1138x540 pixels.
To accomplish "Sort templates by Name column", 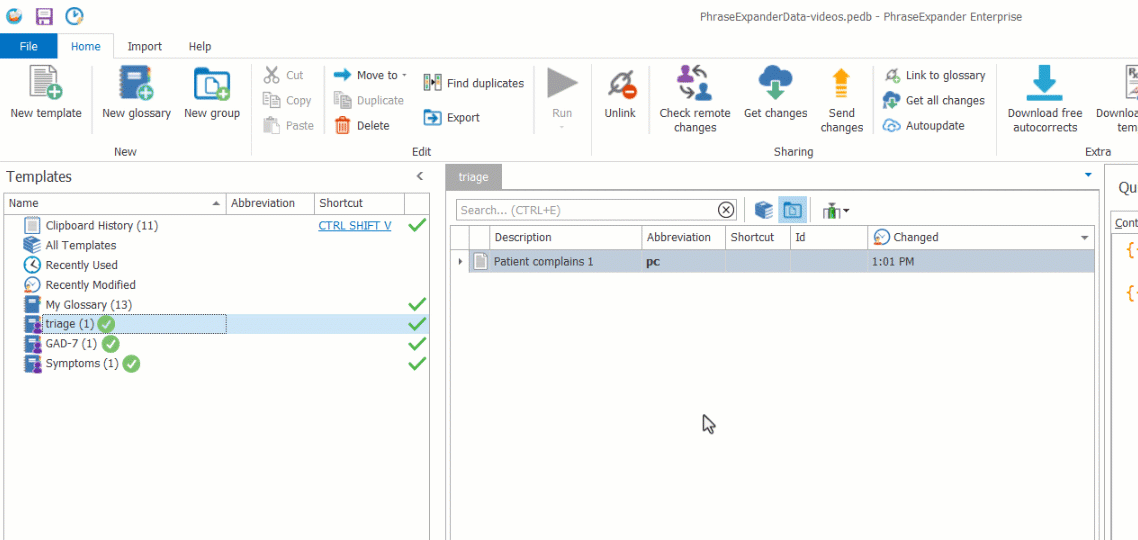I will [x=115, y=203].
